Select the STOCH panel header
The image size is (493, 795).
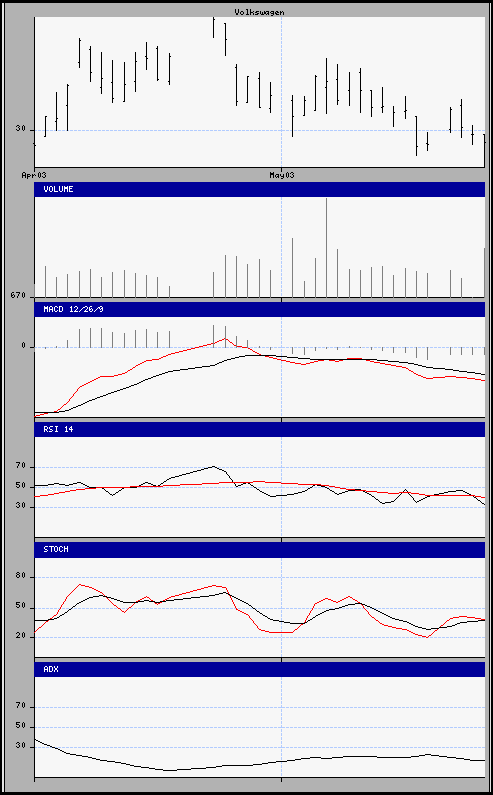pyautogui.click(x=259, y=550)
